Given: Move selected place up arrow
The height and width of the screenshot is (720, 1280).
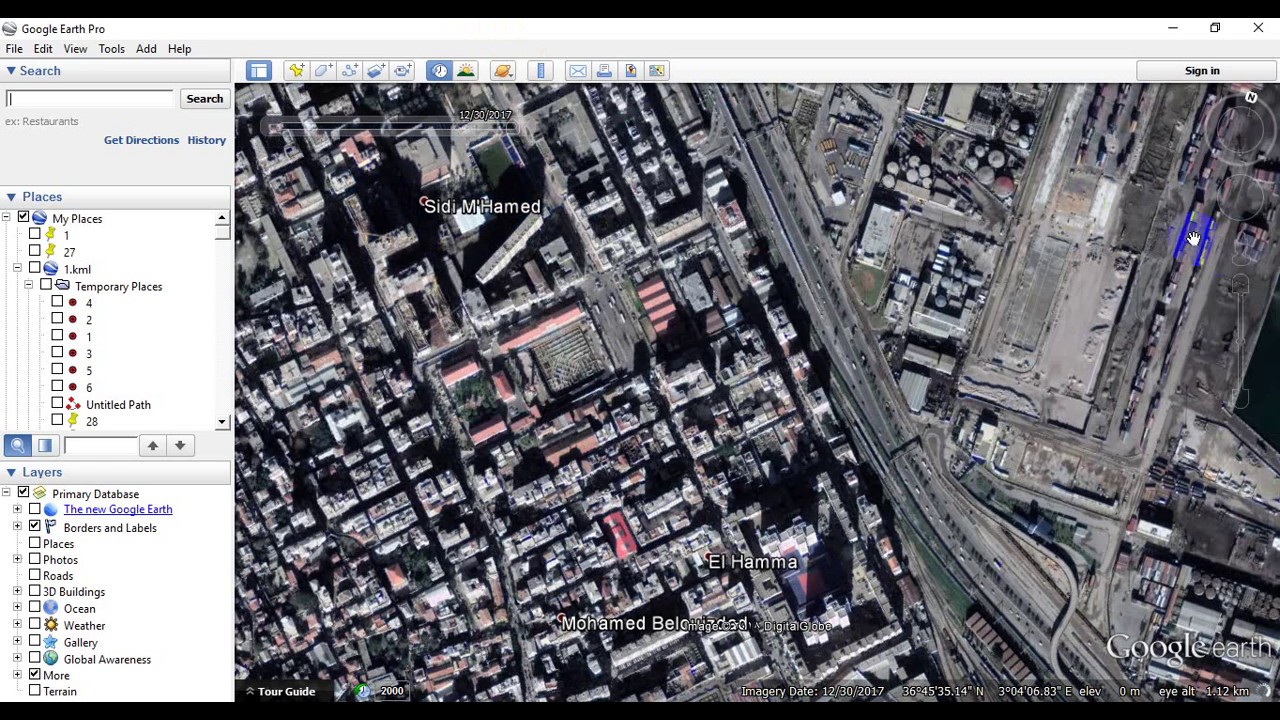Looking at the screenshot, I should [x=152, y=445].
